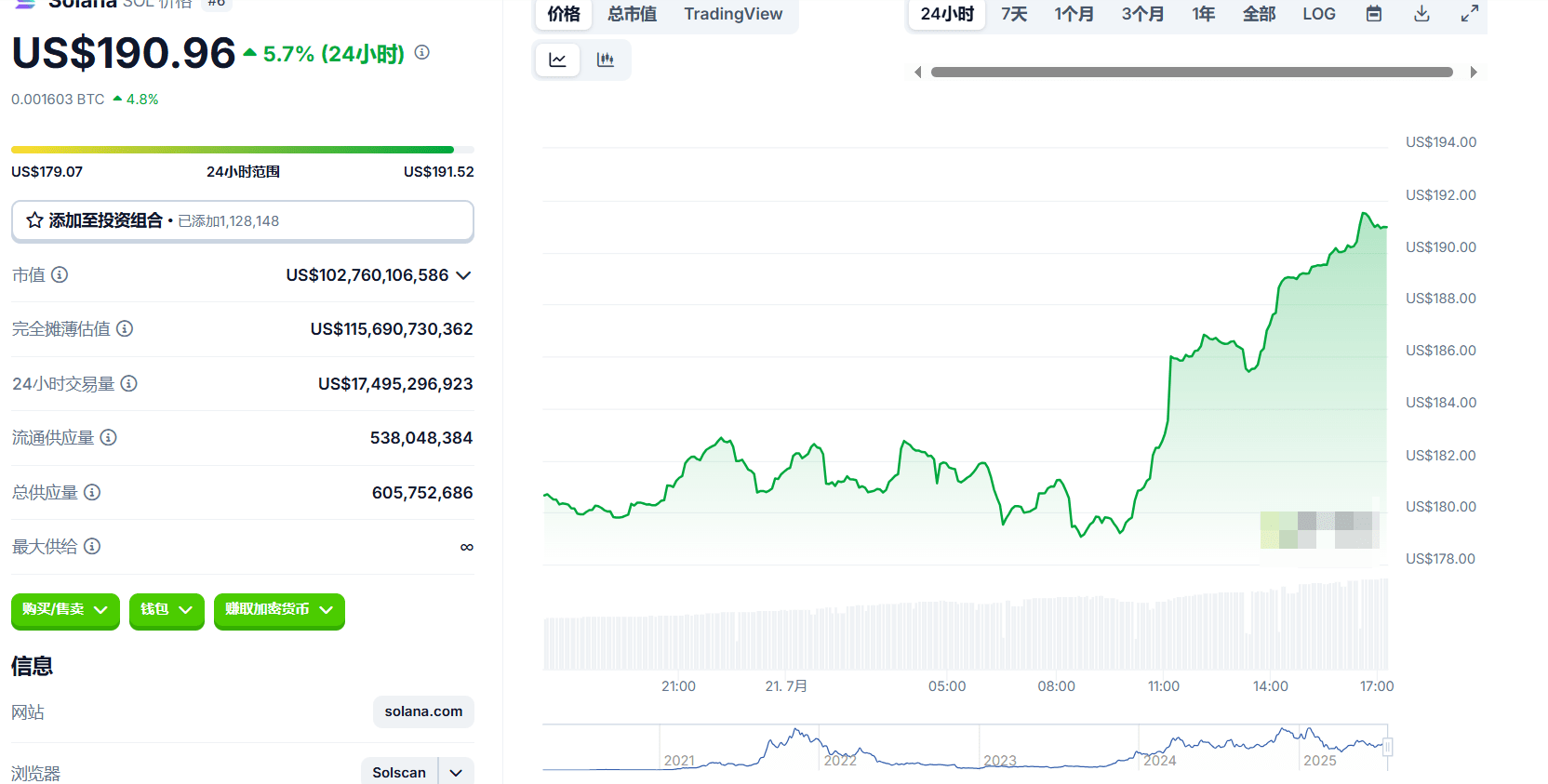Toggle LOG scale on chart
Viewport: 1548px width, 784px height.
tap(1319, 14)
